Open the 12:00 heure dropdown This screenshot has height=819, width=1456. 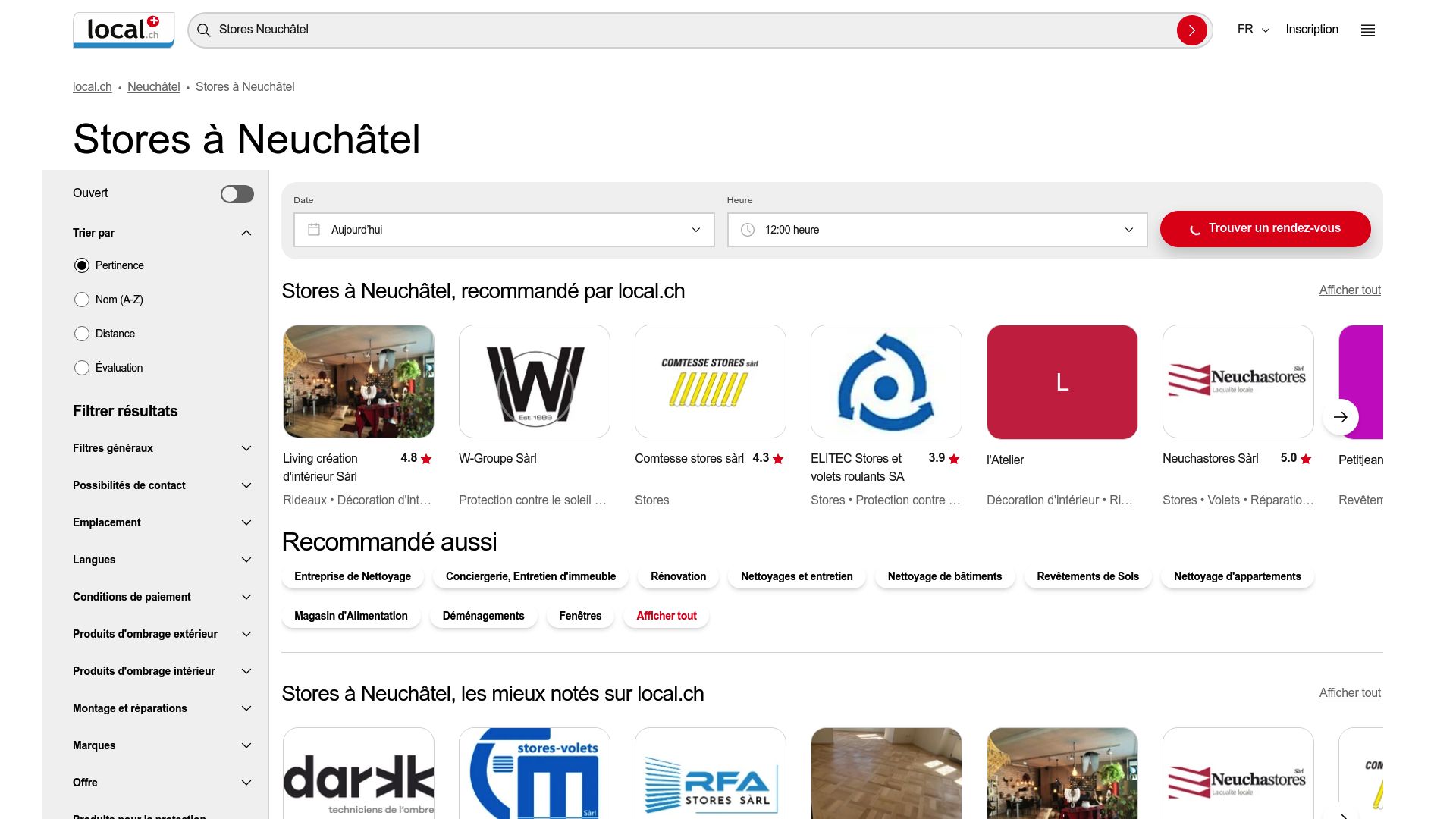coord(937,229)
